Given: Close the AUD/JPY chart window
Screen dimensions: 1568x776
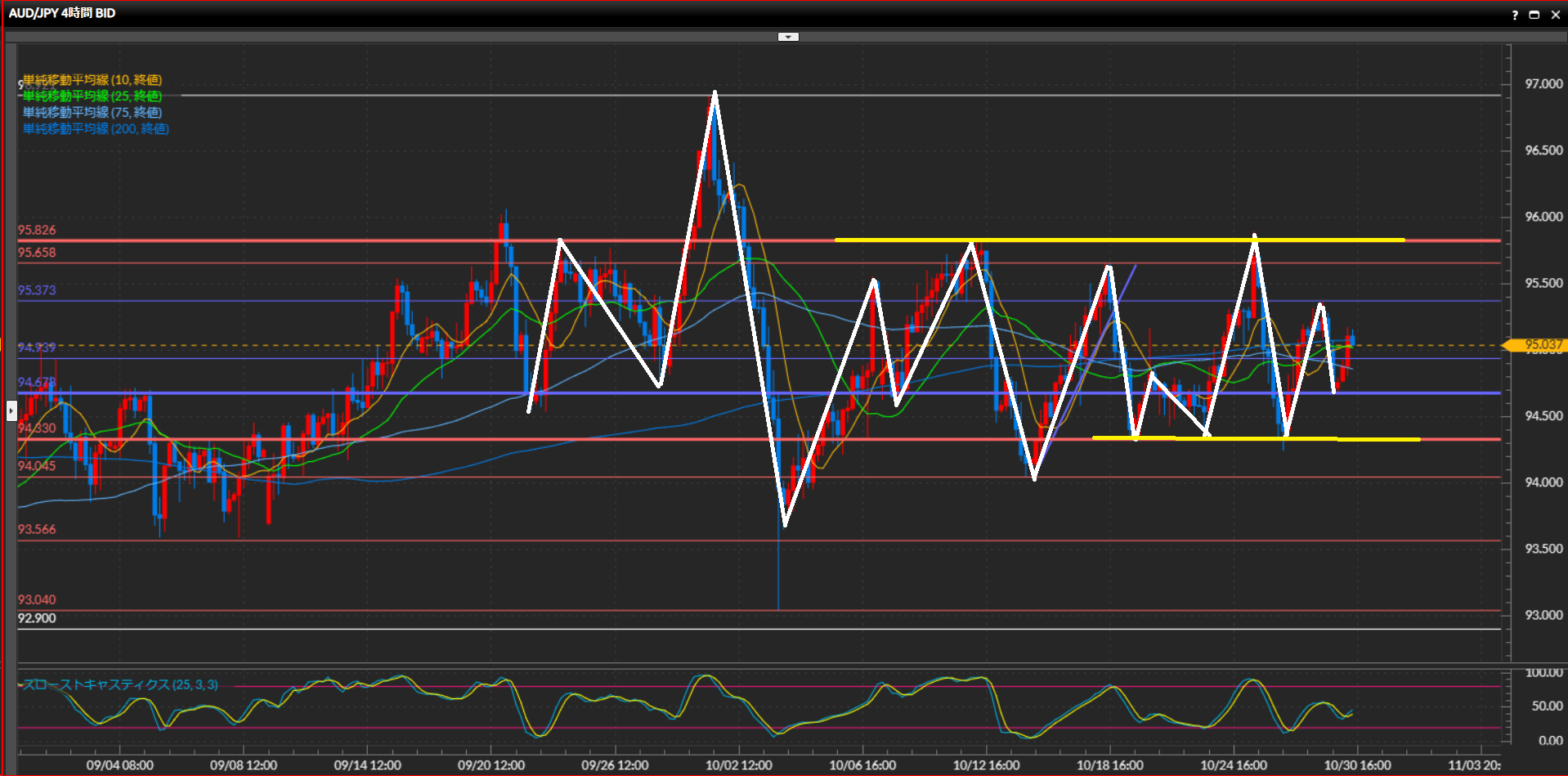Looking at the screenshot, I should pyautogui.click(x=1555, y=15).
